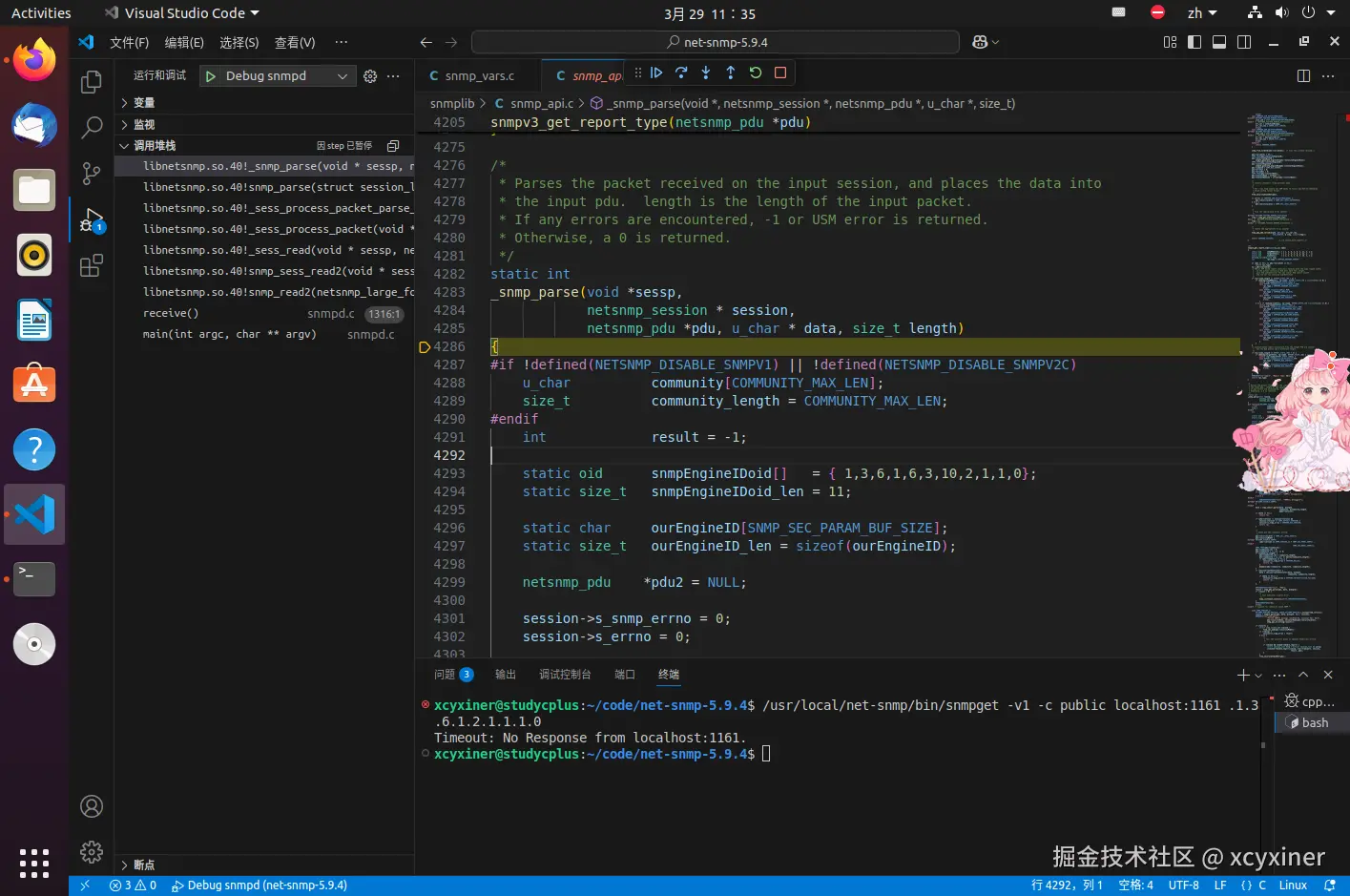
Task: Click Continue in the debug toolbar
Action: (x=656, y=73)
